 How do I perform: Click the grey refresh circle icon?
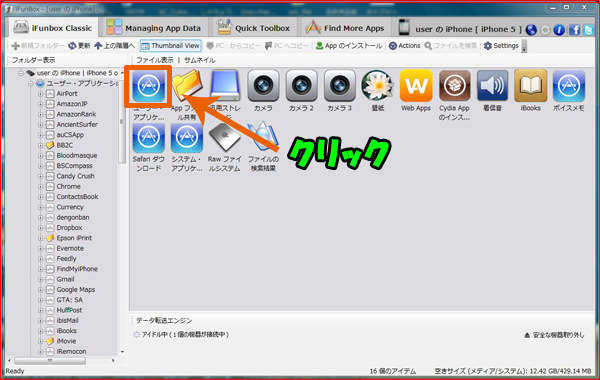545,29
